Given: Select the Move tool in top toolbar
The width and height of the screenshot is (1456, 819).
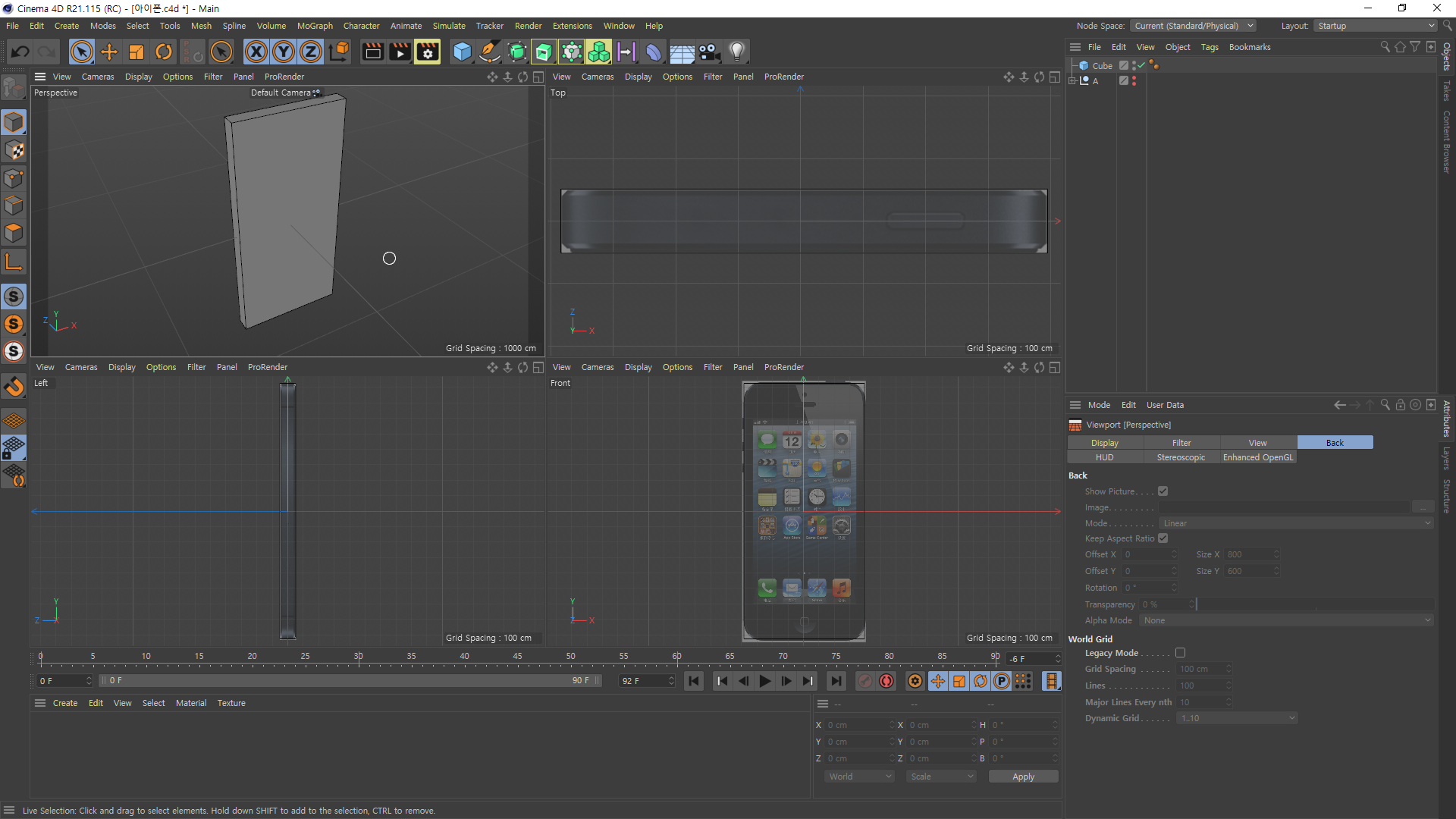Looking at the screenshot, I should point(109,52).
